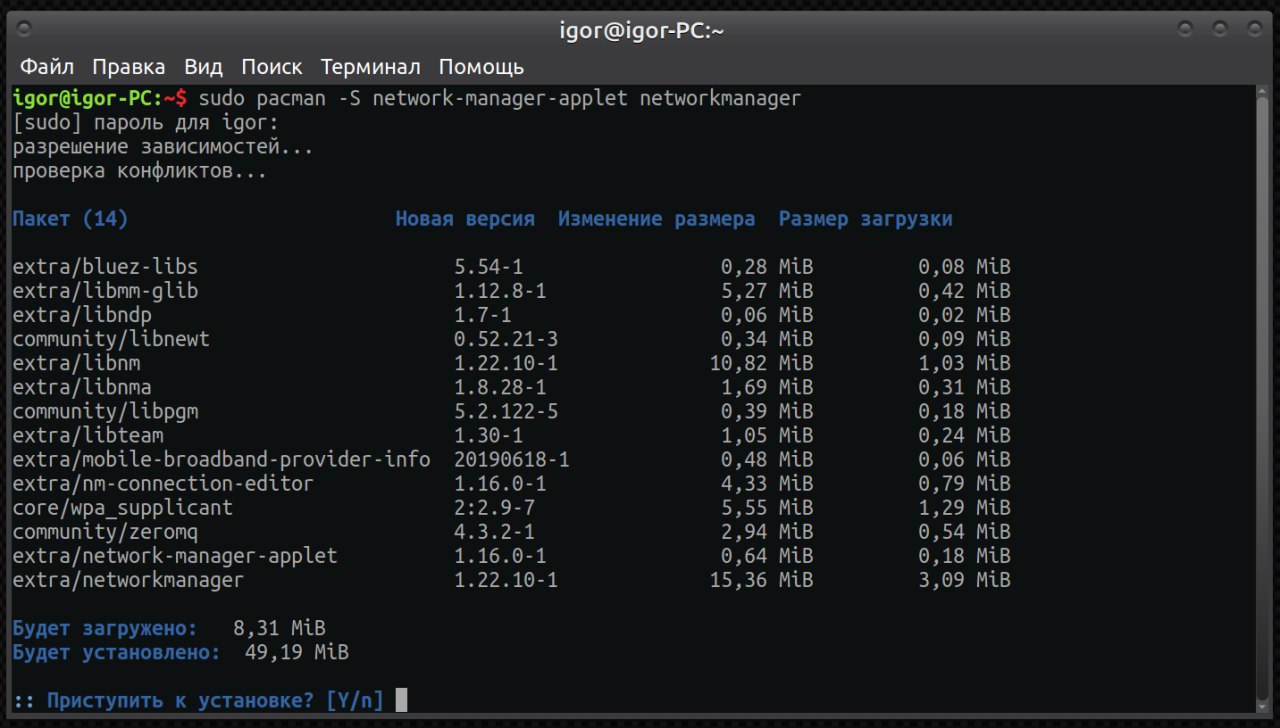Click the 'Размер загрузки' column header

(866, 219)
